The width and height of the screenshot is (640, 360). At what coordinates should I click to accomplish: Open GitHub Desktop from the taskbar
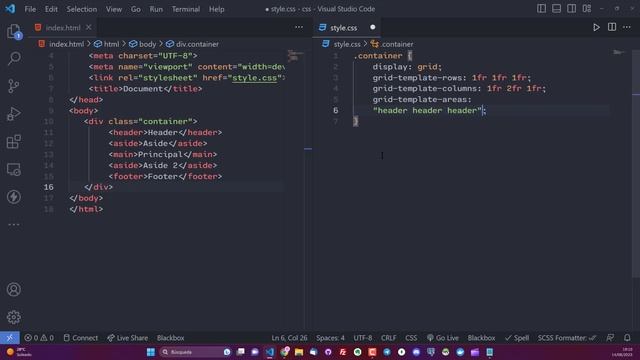(328, 352)
